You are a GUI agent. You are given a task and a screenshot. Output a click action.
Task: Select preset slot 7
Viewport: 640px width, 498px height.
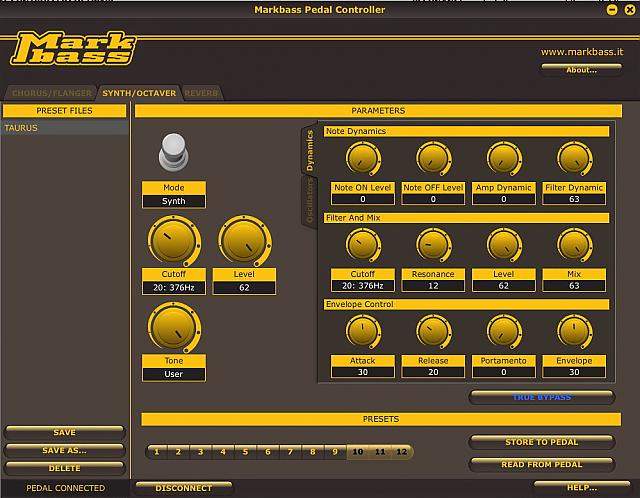(290, 452)
